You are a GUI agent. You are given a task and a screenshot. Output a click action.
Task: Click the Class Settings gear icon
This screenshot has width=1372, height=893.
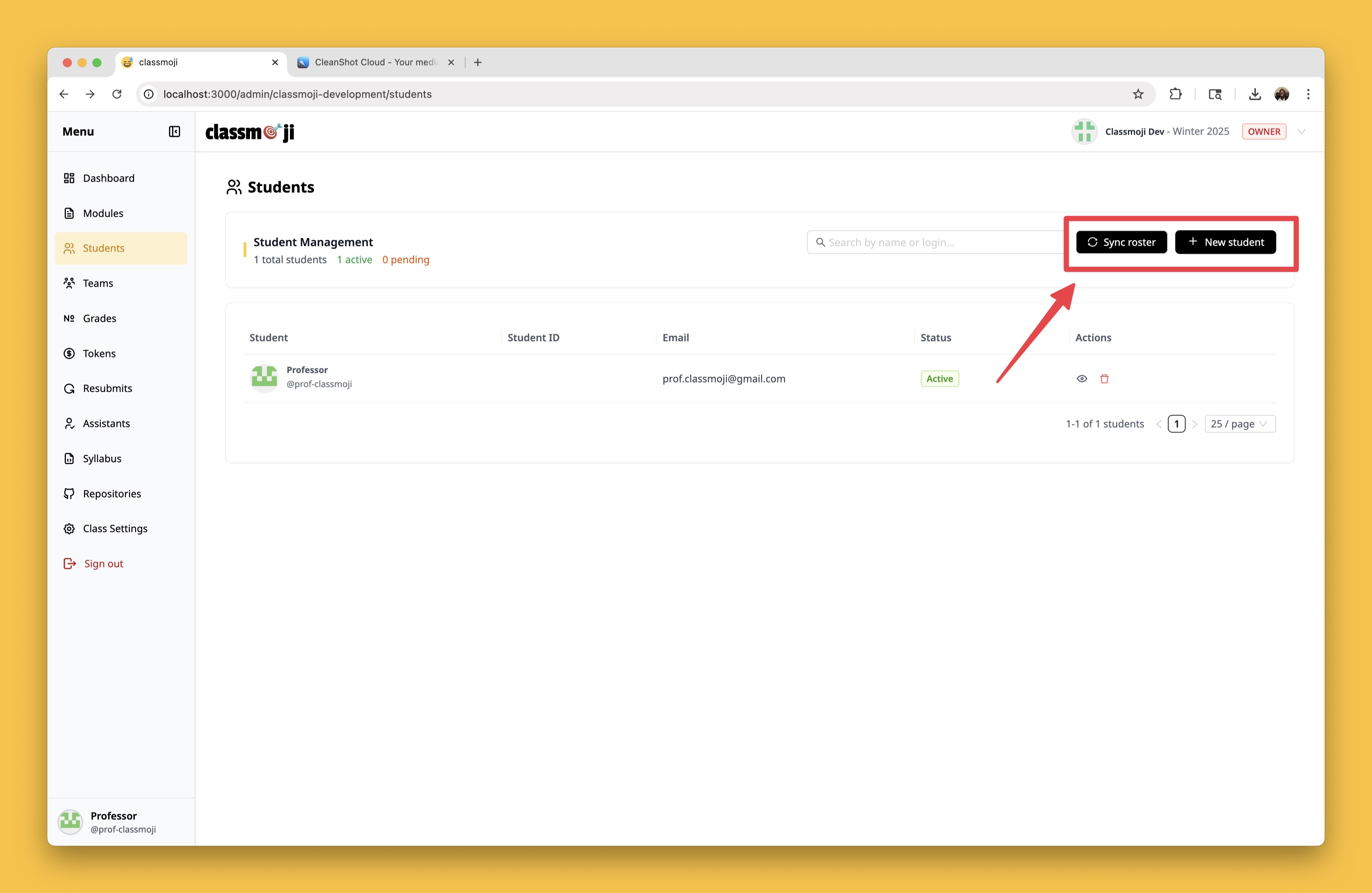coord(69,529)
